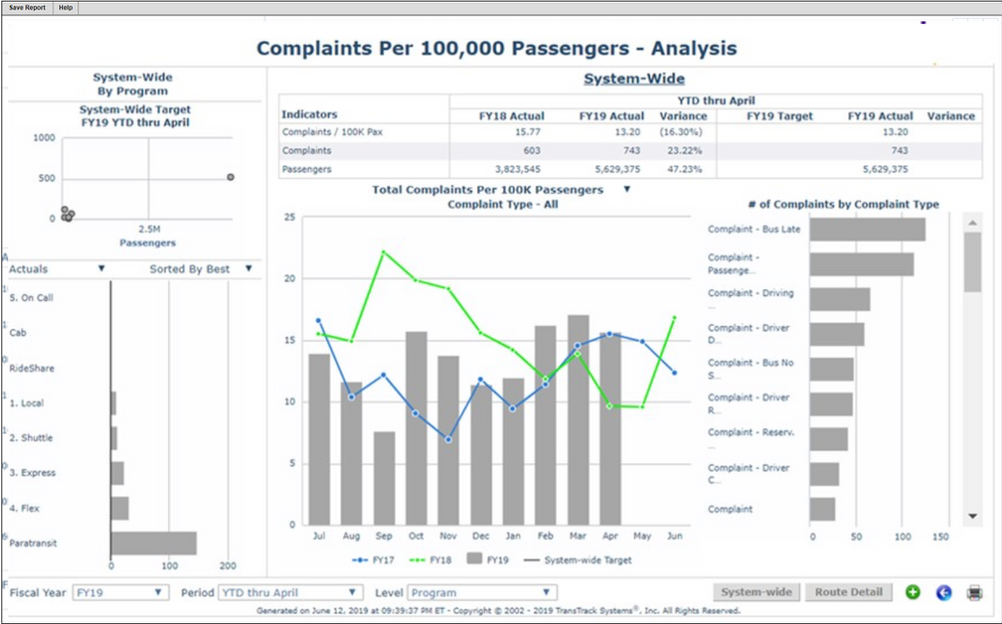Click the 15.77 FY18 Actual cell
This screenshot has width=1002, height=624.
coord(527,132)
